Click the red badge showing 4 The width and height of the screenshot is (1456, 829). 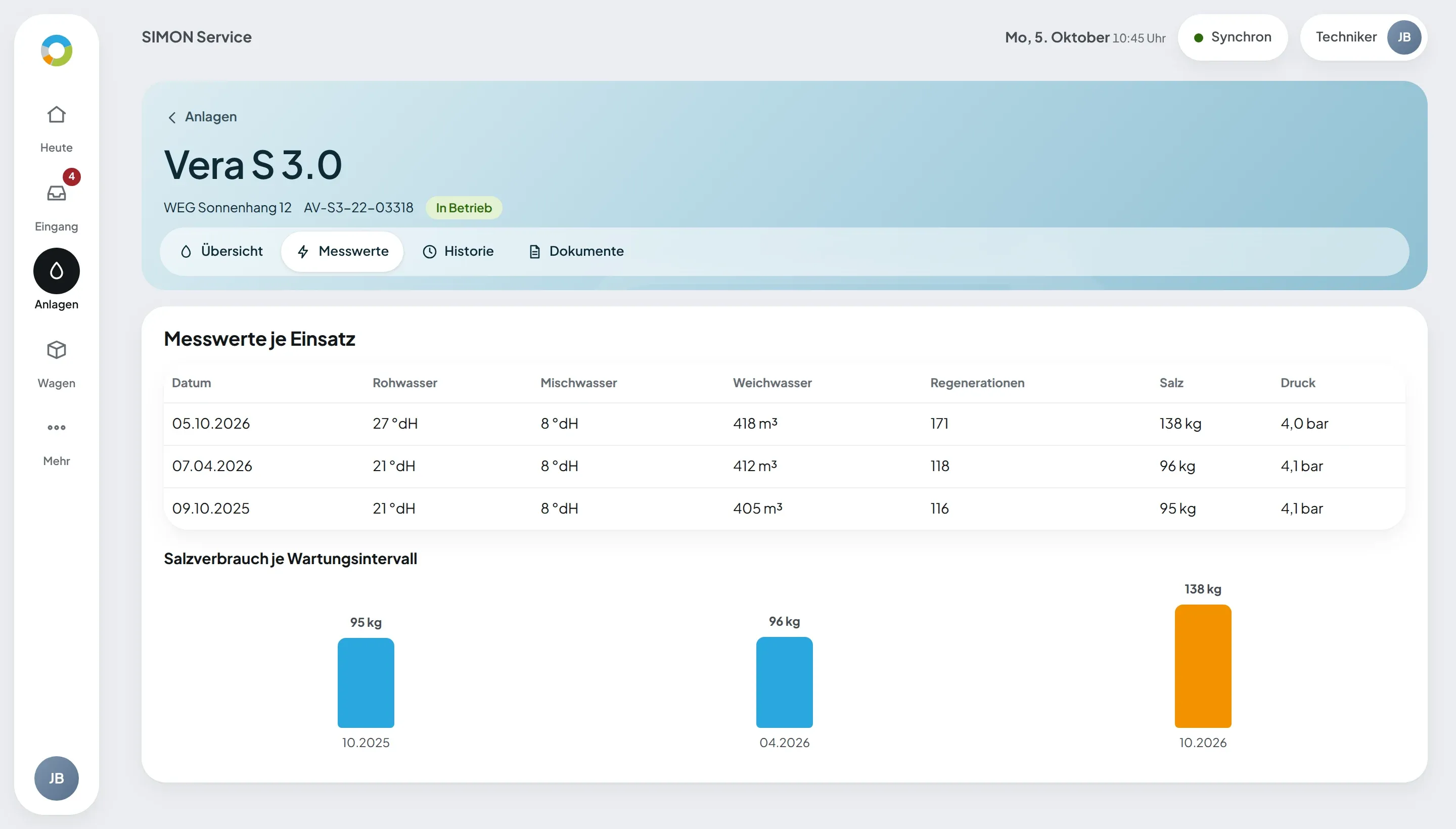click(x=72, y=176)
